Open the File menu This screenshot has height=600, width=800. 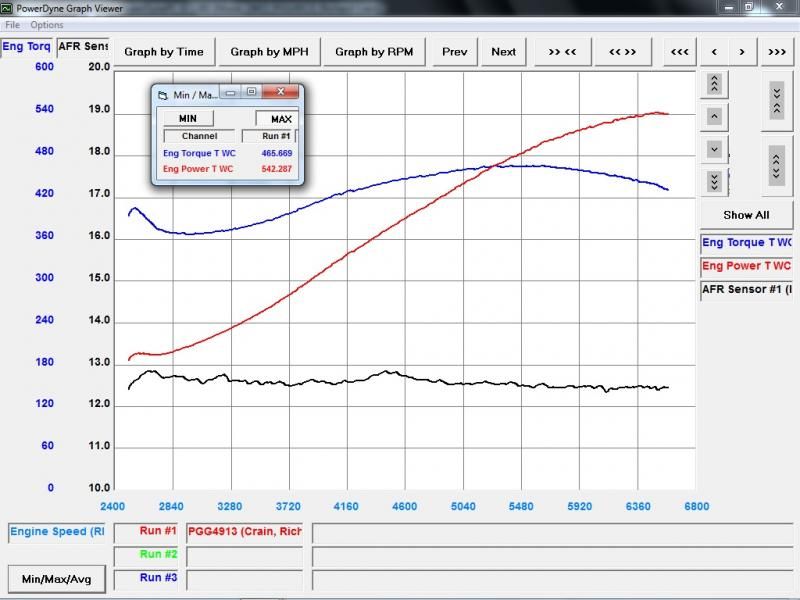point(12,25)
